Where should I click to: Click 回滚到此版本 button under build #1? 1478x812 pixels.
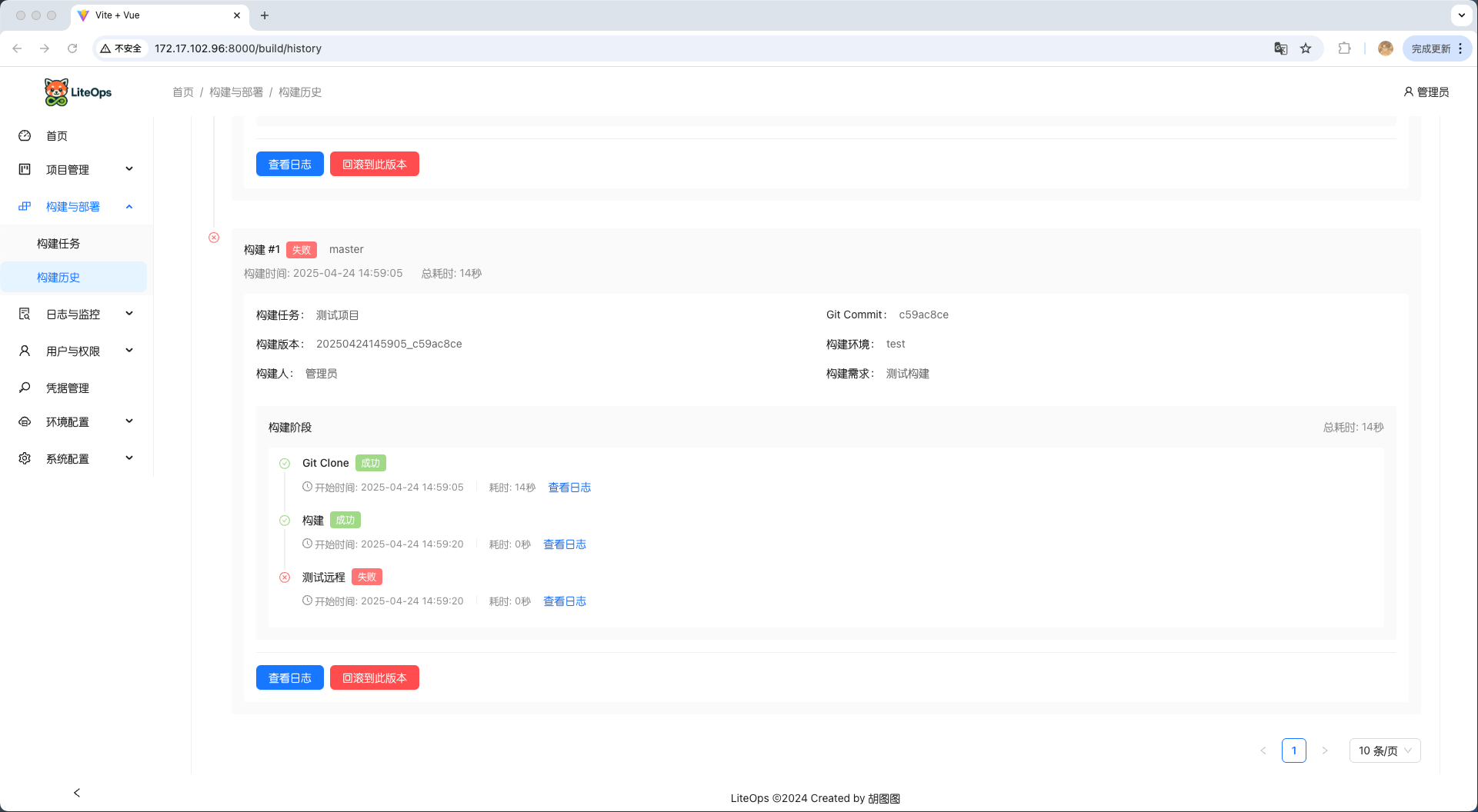(375, 677)
